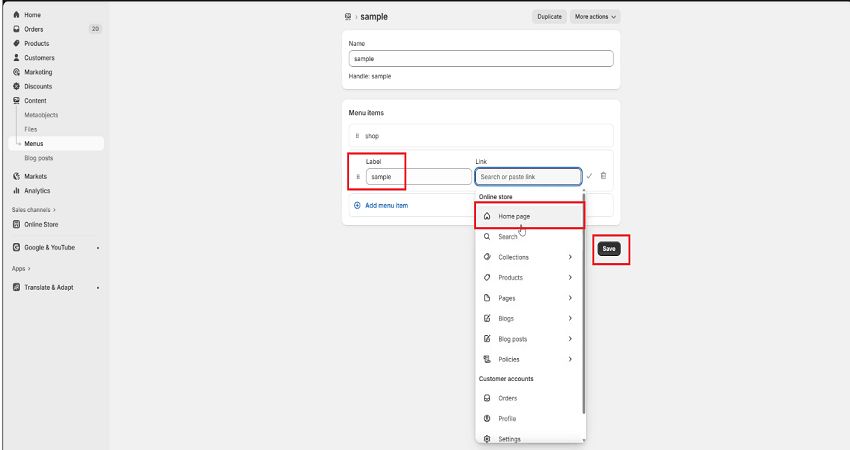Expand Blog posts submenu chevron in dropdown
This screenshot has height=450, width=850.
570,339
